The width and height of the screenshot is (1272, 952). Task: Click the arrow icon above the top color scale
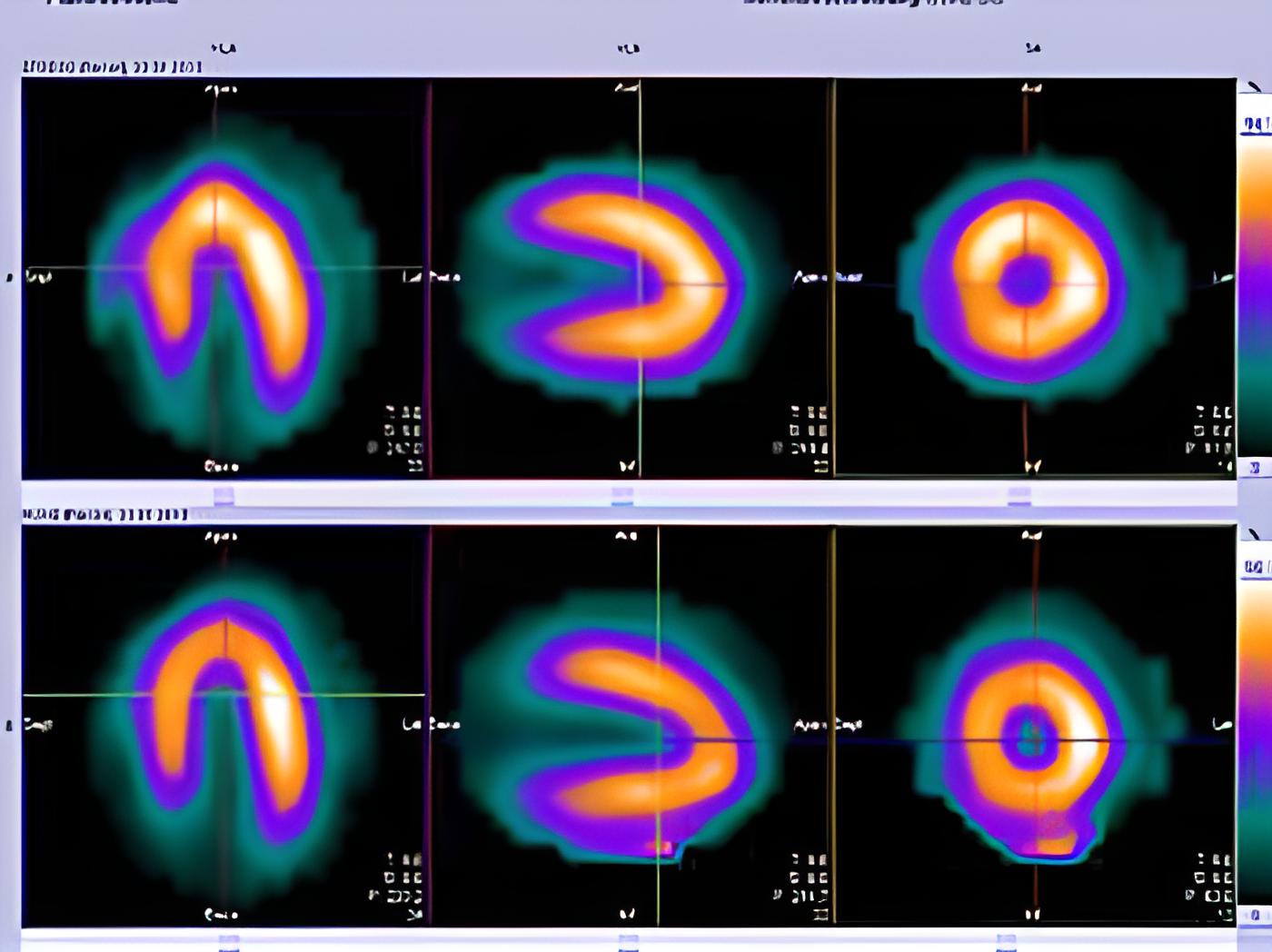[1255, 87]
